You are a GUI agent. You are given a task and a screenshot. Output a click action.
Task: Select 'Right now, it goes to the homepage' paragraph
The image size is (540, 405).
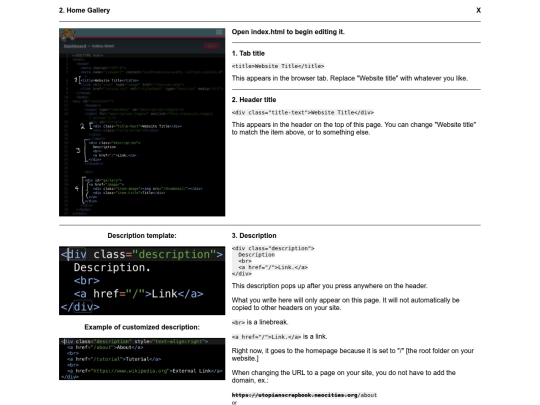click(353, 354)
